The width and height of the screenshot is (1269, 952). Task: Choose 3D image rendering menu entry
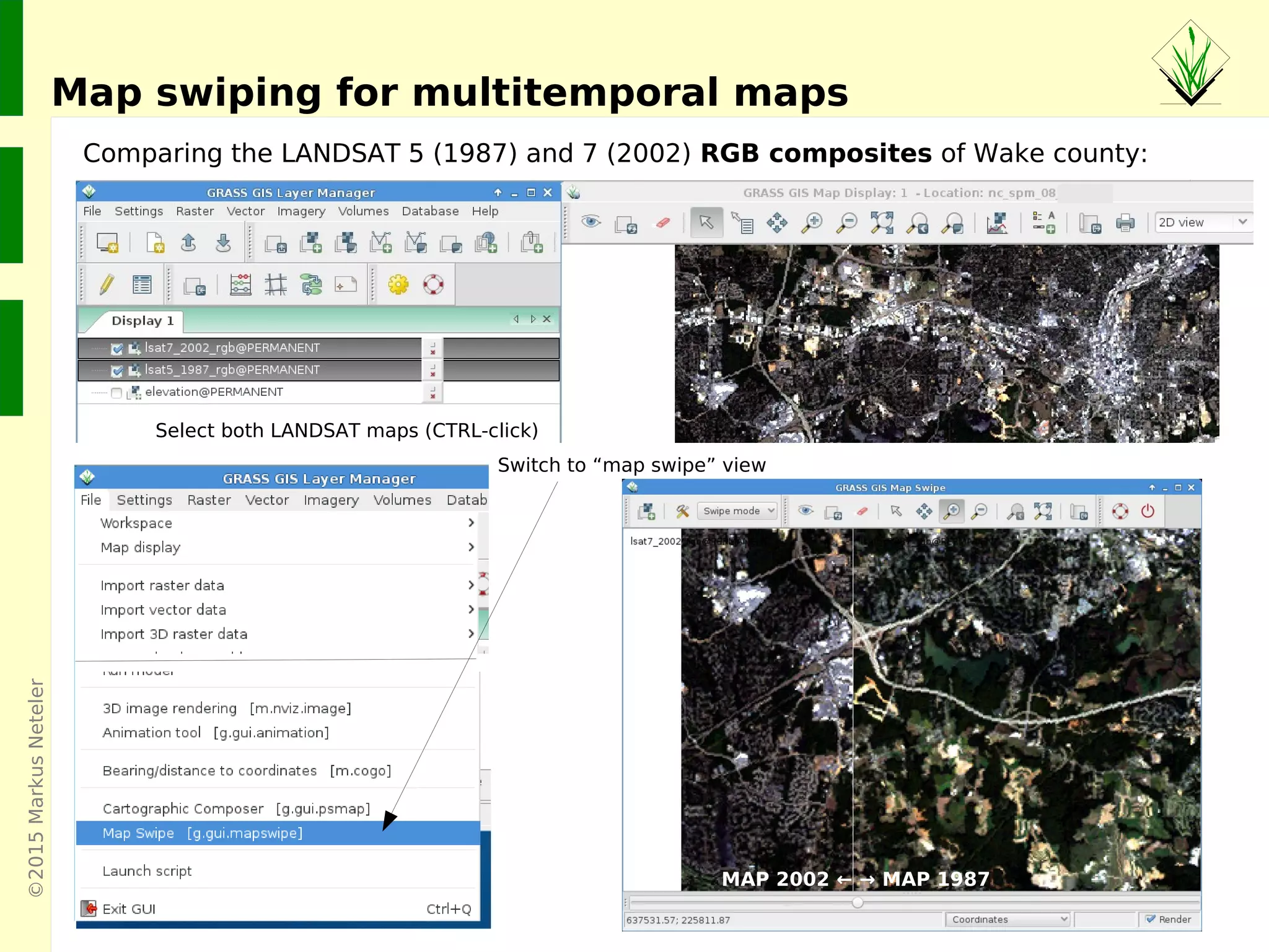[278, 709]
